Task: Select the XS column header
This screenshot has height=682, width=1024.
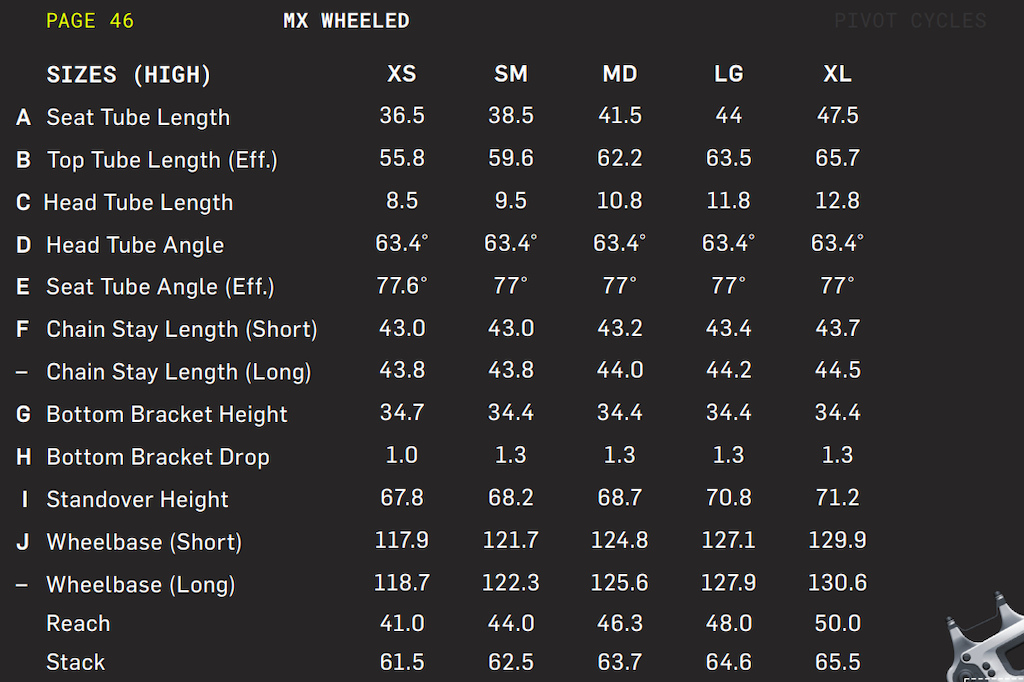Action: pos(402,74)
